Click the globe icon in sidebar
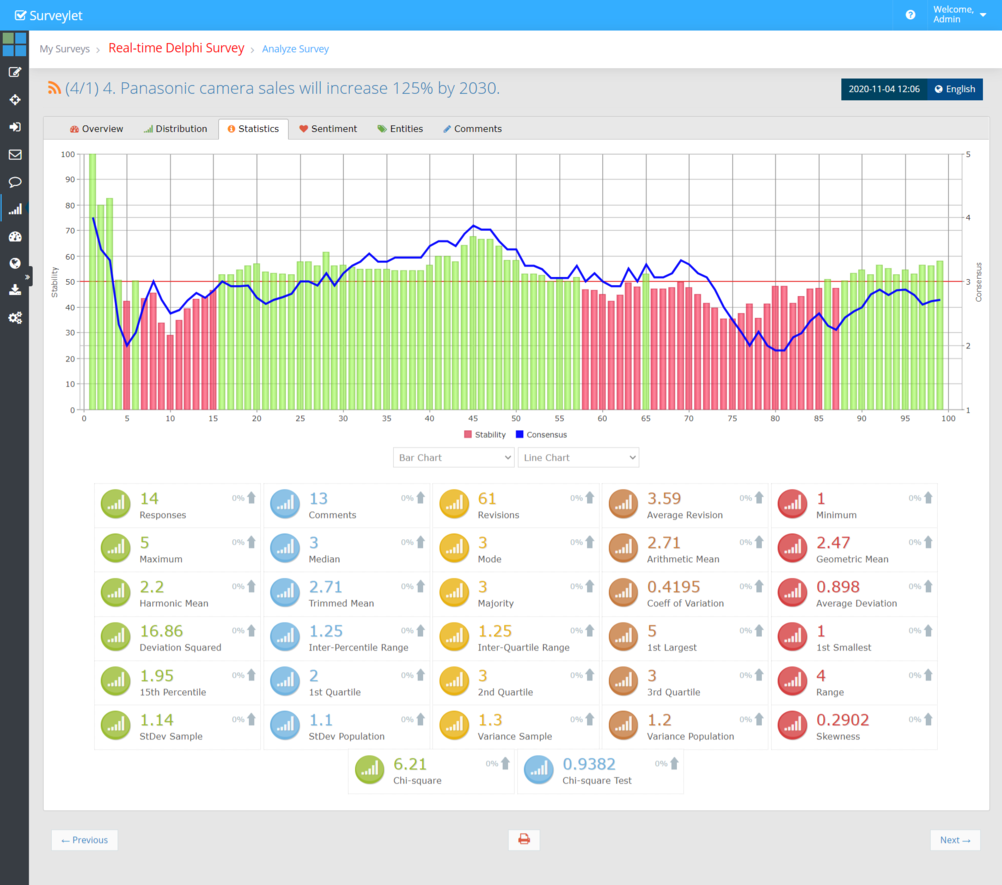This screenshot has height=885, width=1002. pyautogui.click(x=15, y=264)
